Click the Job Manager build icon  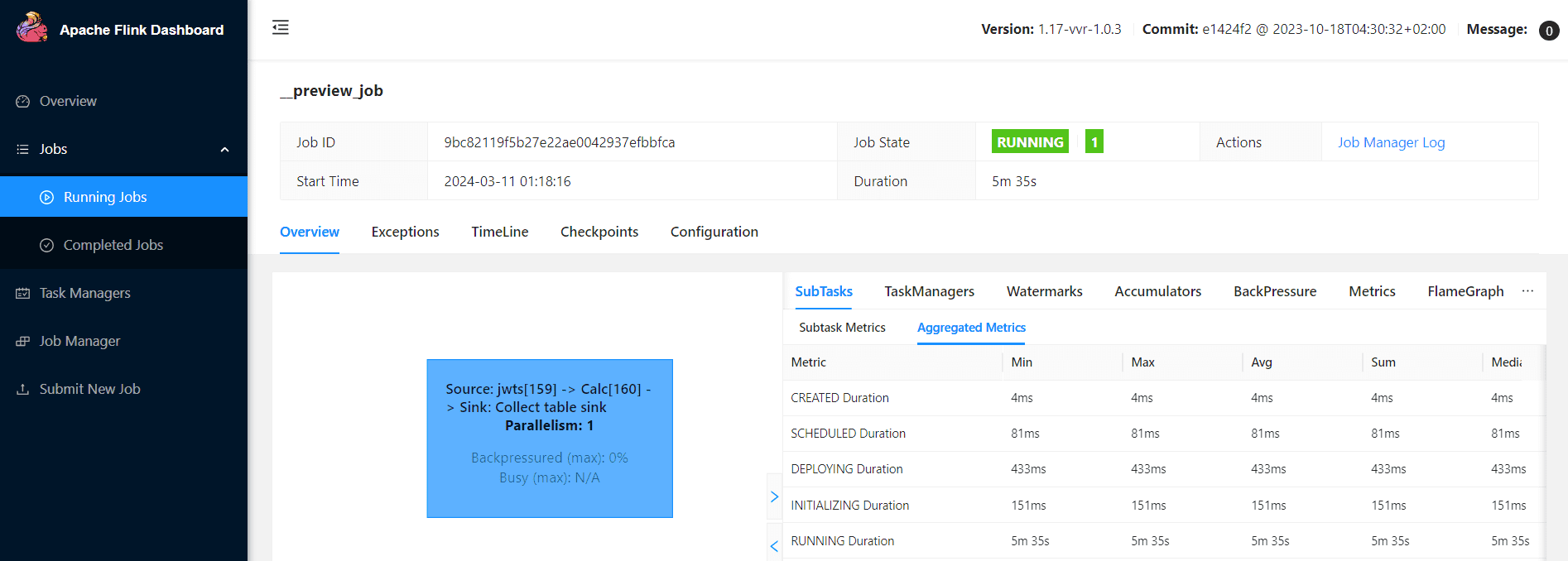point(23,341)
